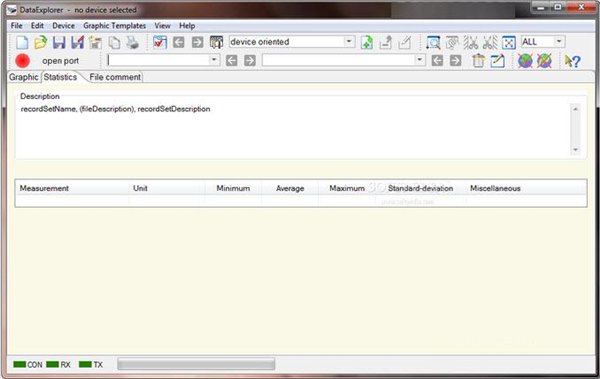The image size is (600, 379).
Task: Click the Maximum column header
Action: point(347,188)
